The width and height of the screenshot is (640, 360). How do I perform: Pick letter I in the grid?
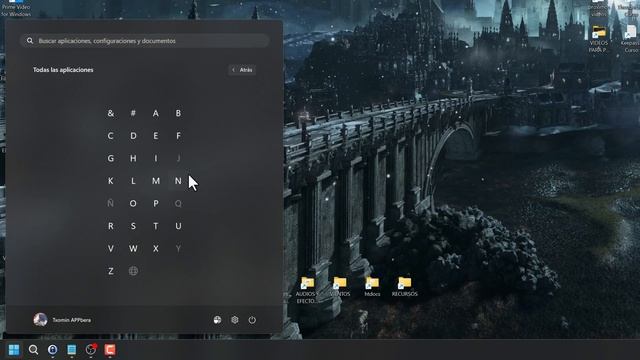point(156,158)
